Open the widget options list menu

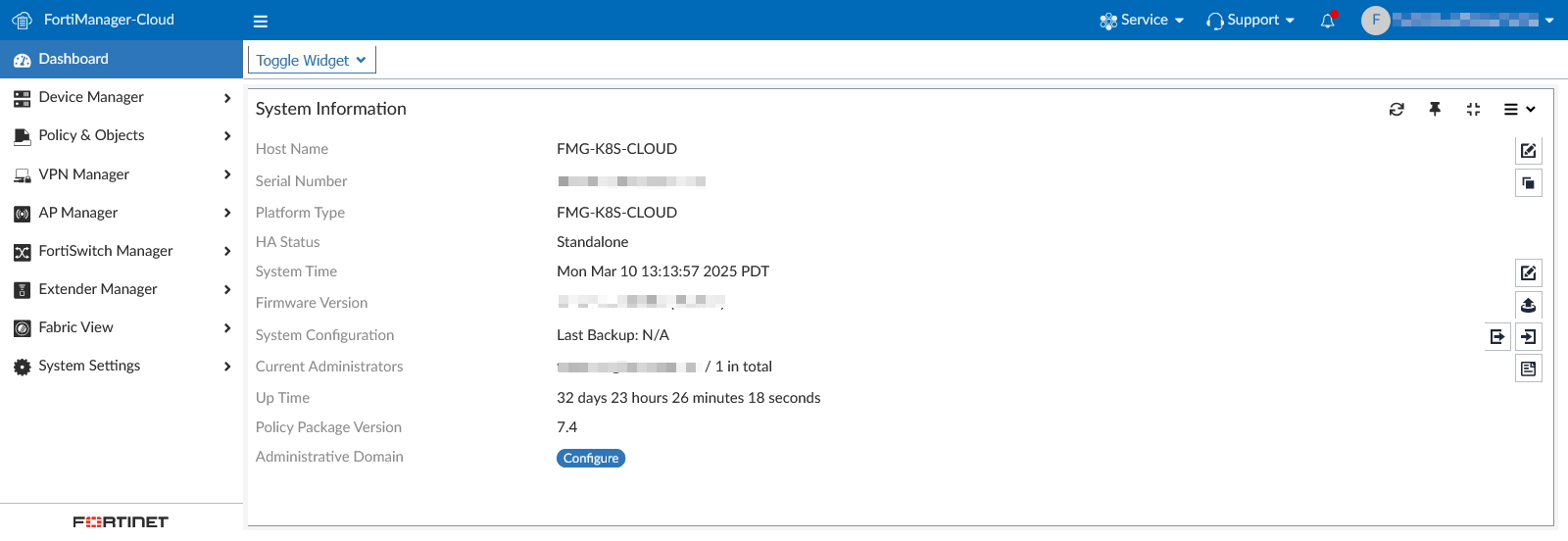(x=1519, y=110)
